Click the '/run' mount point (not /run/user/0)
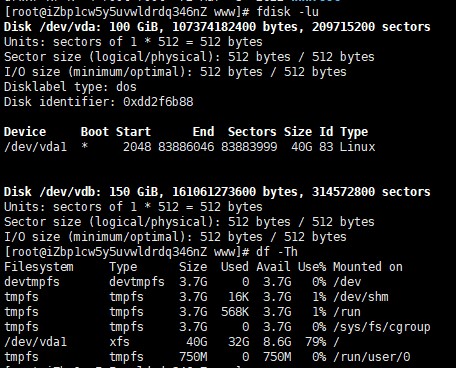Screen dimensions: 456x368 [347, 312]
